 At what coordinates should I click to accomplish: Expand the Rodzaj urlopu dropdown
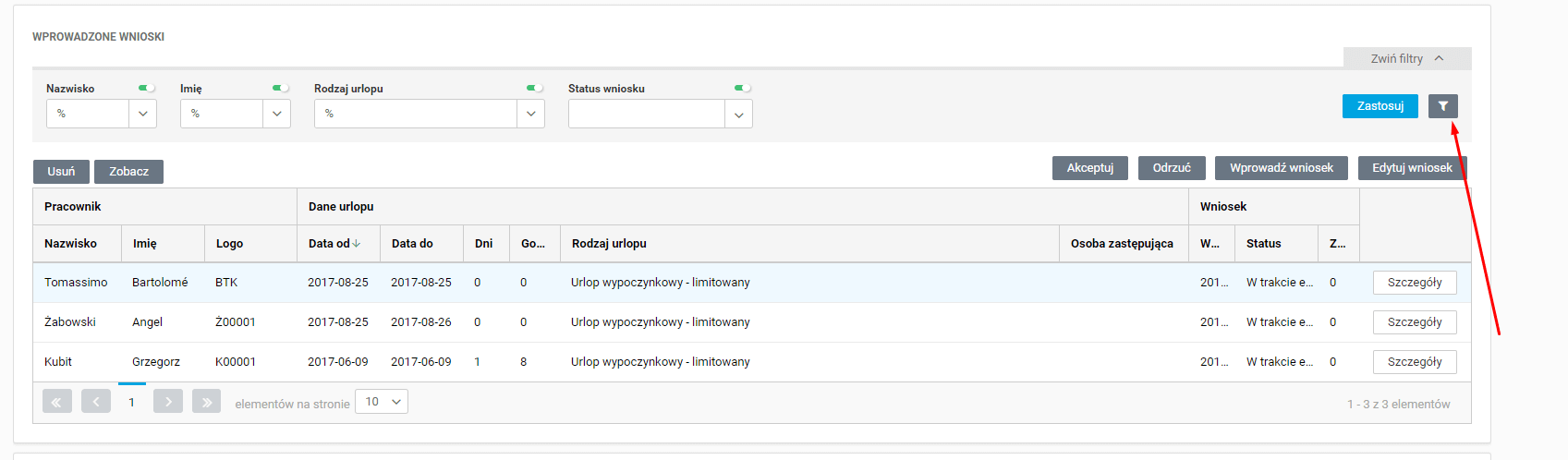pyautogui.click(x=530, y=114)
